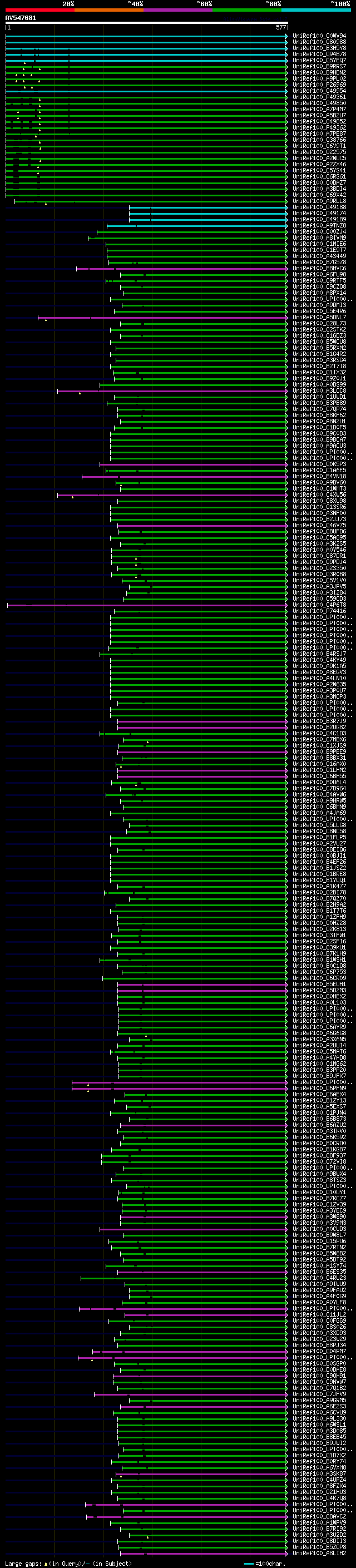Select hit UniRef100_Q0DAZ7

pyautogui.click(x=319, y=182)
